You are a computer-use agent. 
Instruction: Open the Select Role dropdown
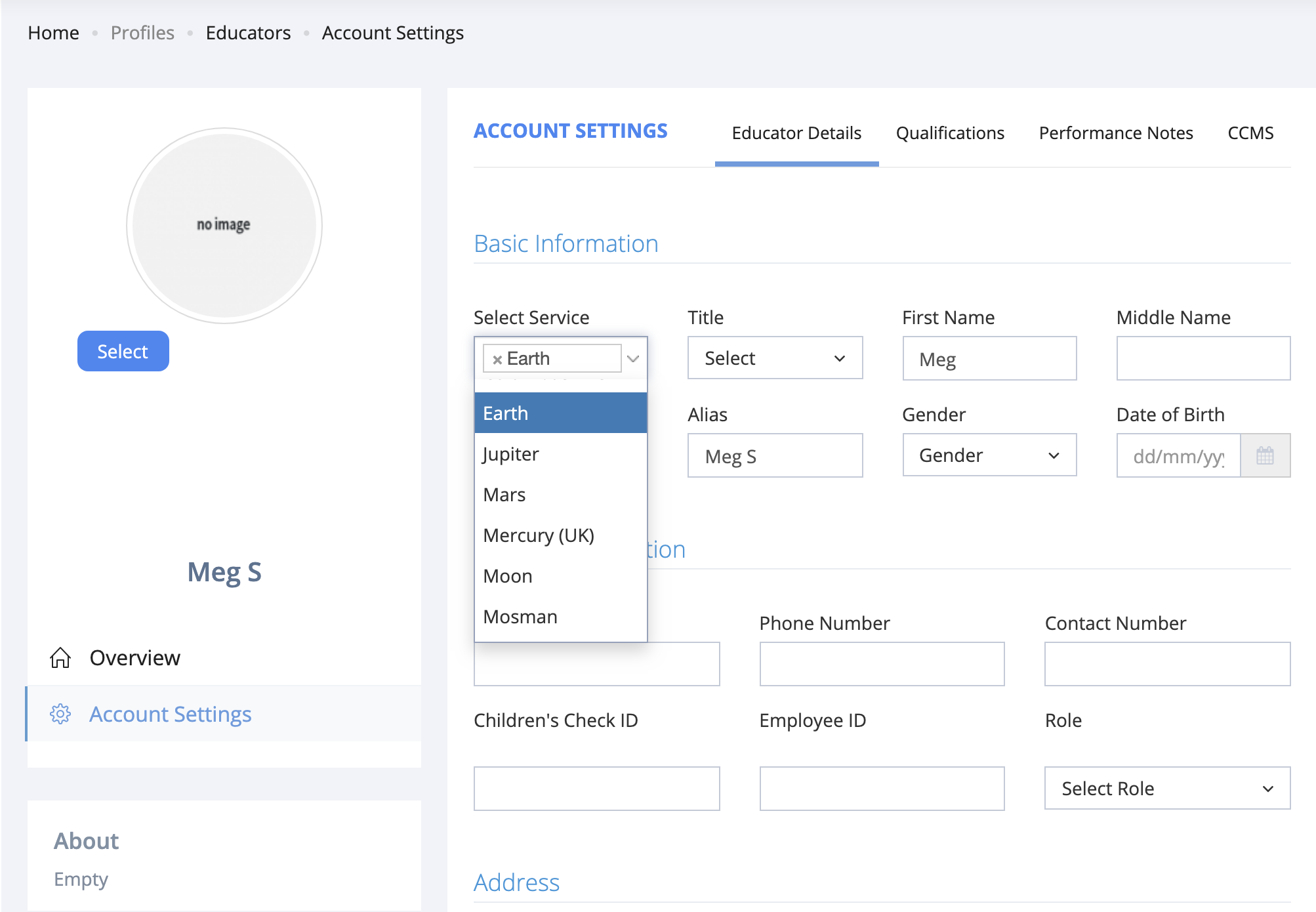1166,788
